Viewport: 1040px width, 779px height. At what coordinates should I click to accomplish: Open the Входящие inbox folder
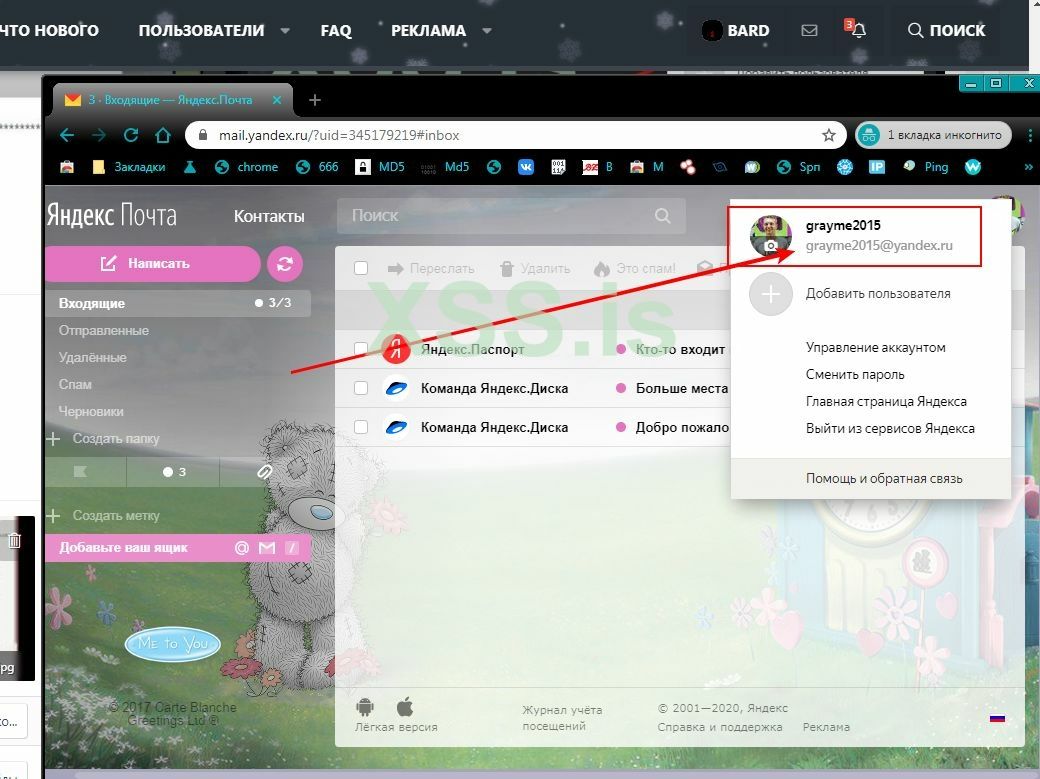pyautogui.click(x=178, y=303)
